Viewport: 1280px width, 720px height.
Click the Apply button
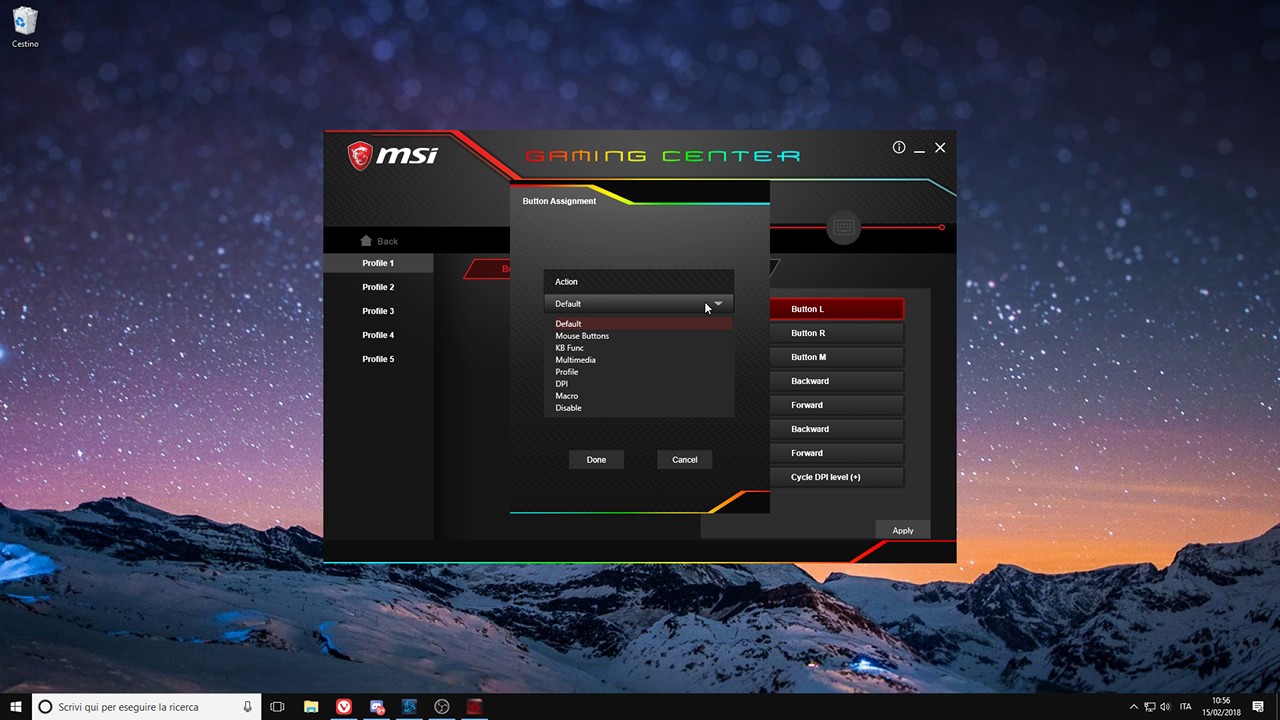pyautogui.click(x=903, y=530)
